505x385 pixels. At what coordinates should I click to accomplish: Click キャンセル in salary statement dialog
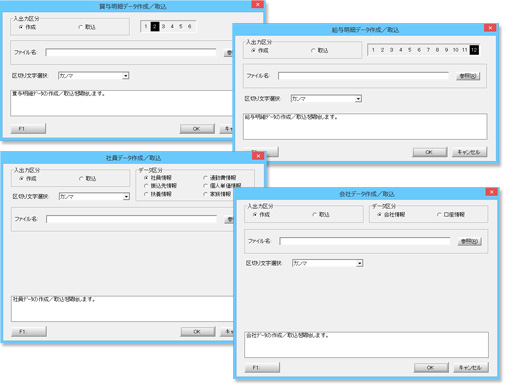469,152
